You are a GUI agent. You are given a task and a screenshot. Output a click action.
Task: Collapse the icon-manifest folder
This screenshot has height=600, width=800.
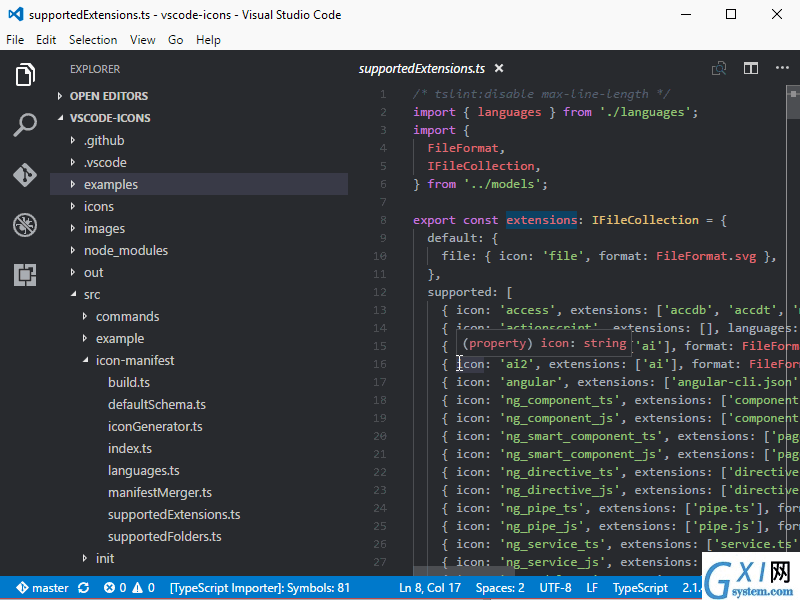click(85, 360)
